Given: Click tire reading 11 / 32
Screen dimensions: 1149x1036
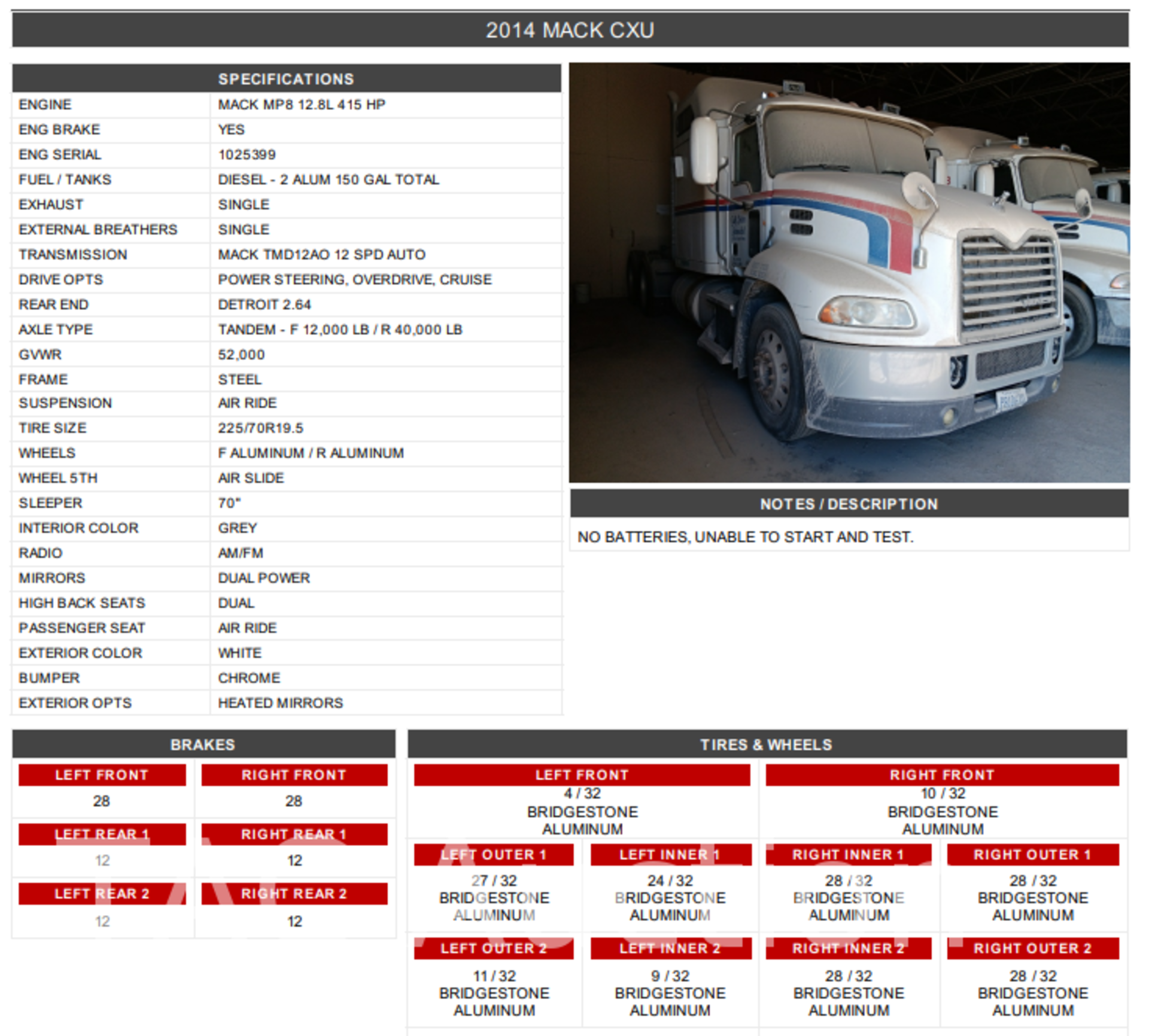Looking at the screenshot, I should click(x=494, y=976).
